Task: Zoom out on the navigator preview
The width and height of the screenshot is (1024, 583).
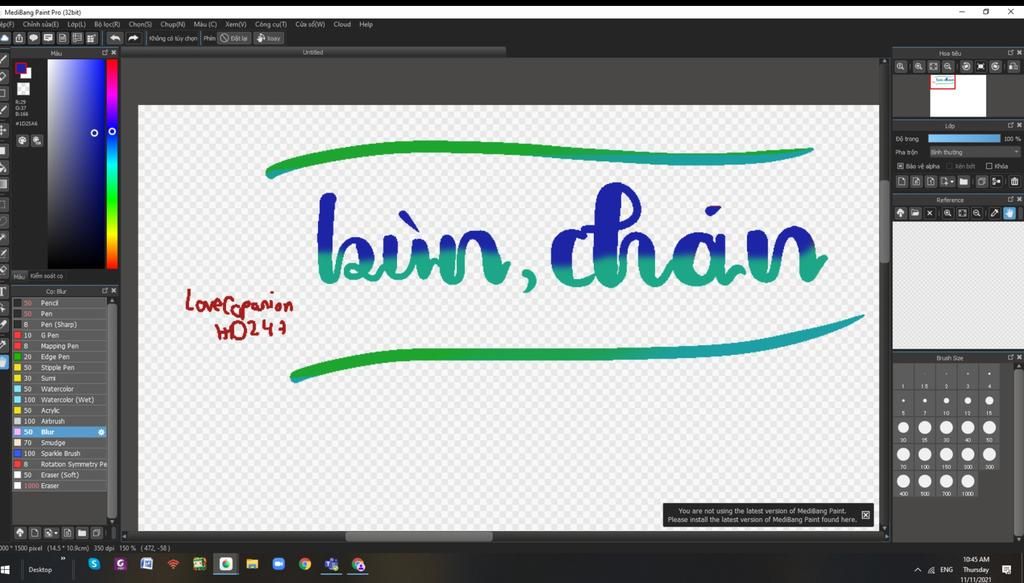Action: 948,67
